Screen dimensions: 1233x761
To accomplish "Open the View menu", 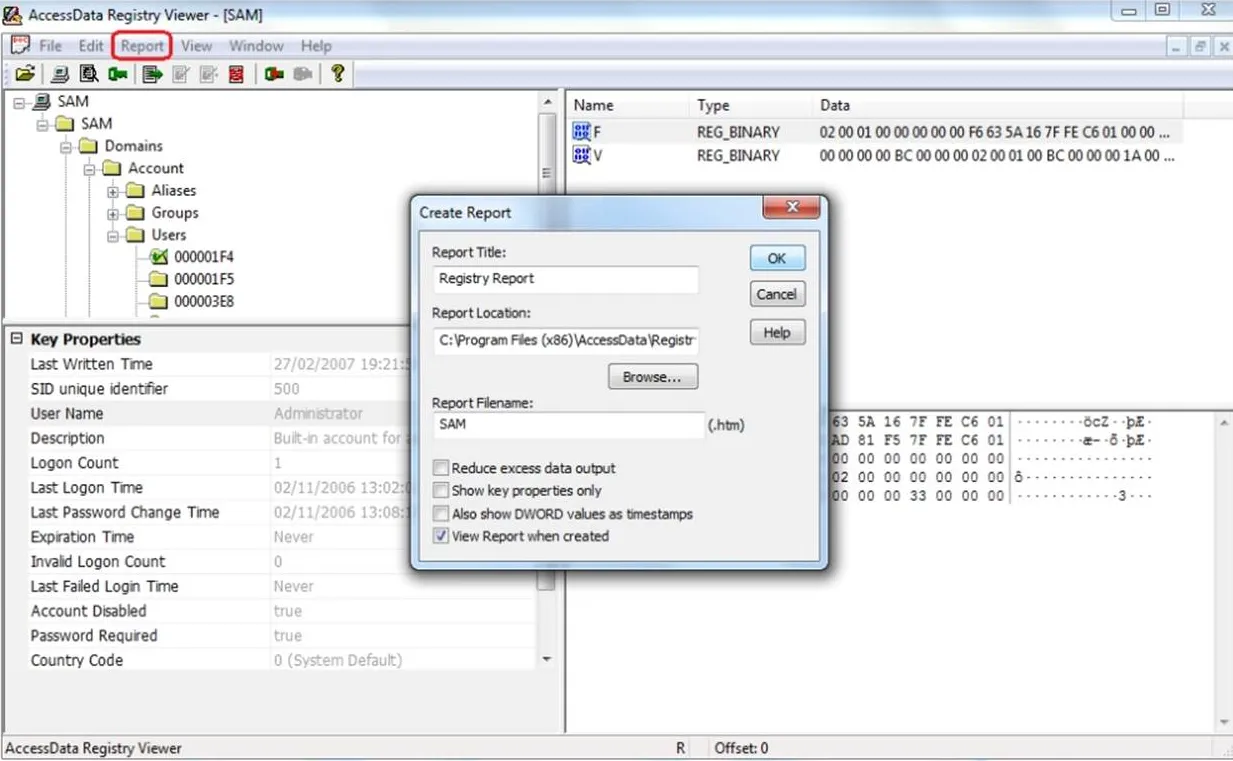I will [196, 45].
